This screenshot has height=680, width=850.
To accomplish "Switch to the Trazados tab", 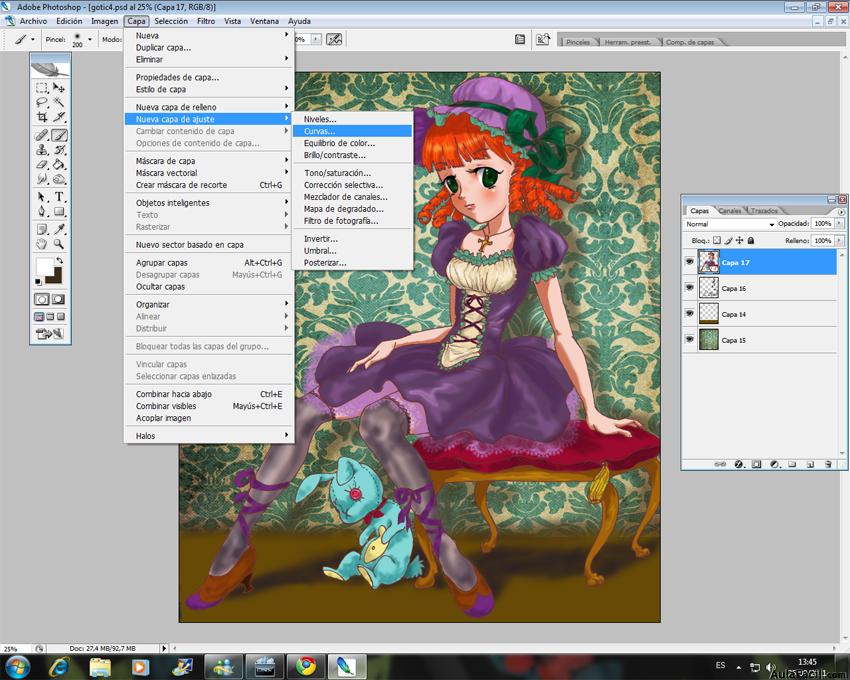I will pyautogui.click(x=764, y=210).
